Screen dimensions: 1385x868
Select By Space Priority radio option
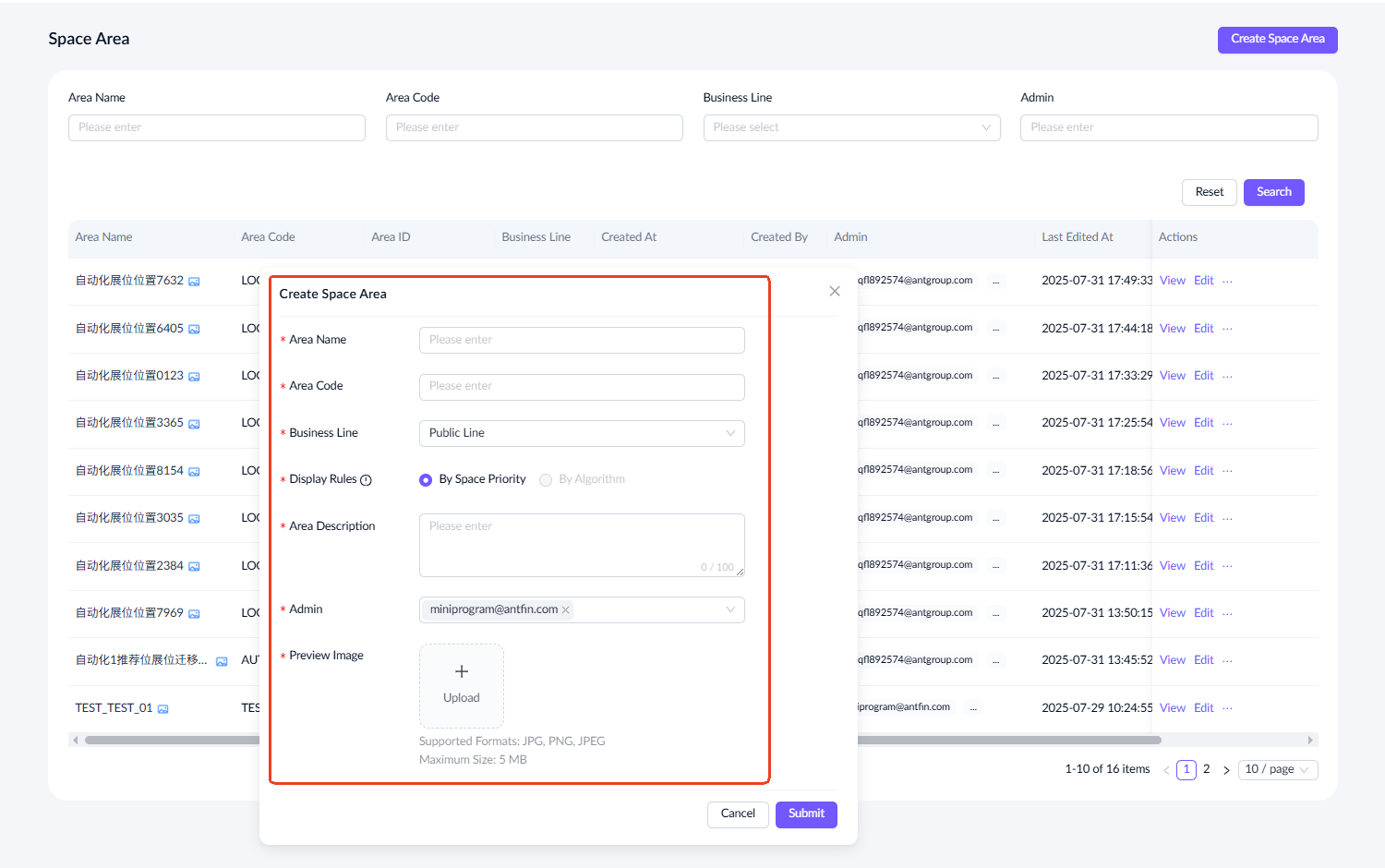tap(426, 480)
